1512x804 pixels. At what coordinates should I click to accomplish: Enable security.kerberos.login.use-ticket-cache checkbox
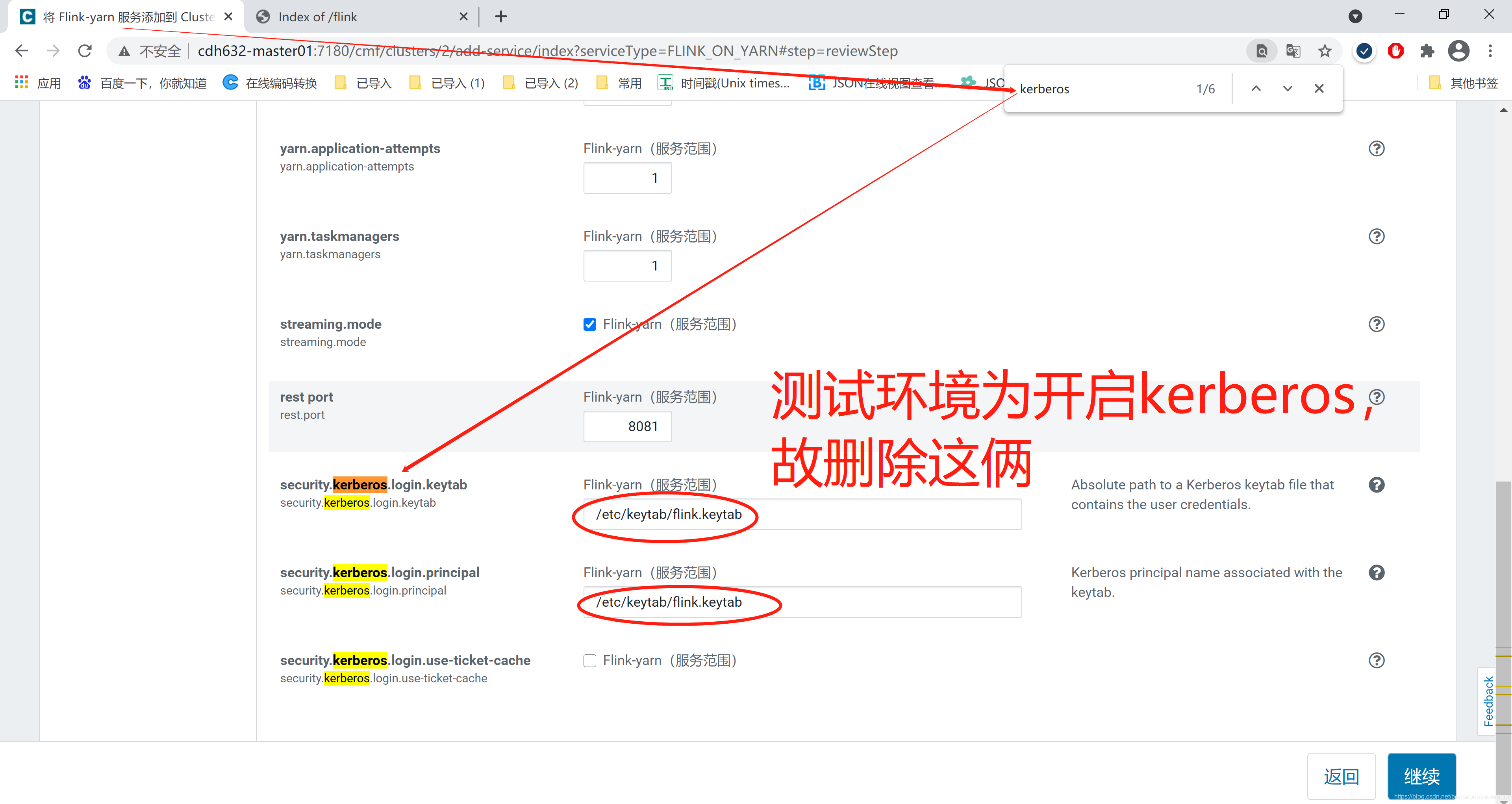589,661
